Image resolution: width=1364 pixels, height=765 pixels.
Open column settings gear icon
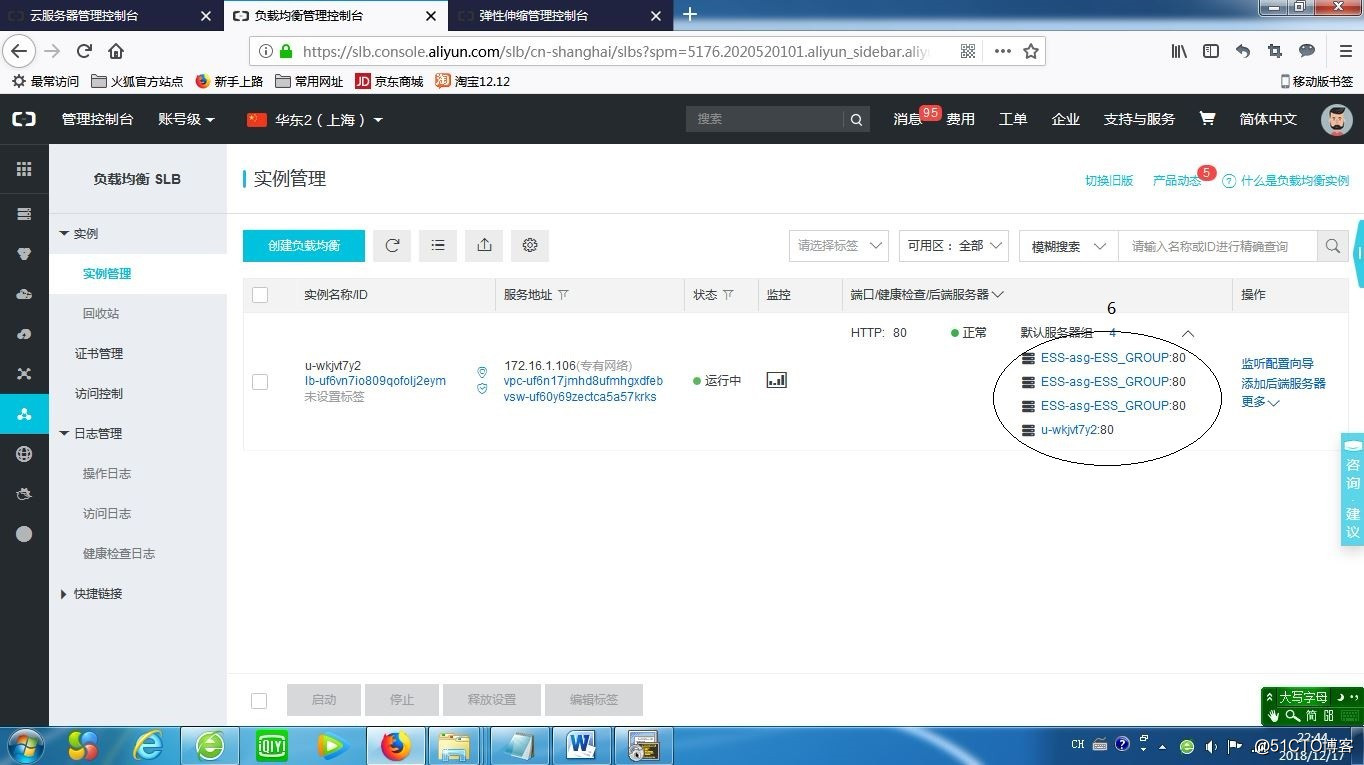[x=530, y=245]
